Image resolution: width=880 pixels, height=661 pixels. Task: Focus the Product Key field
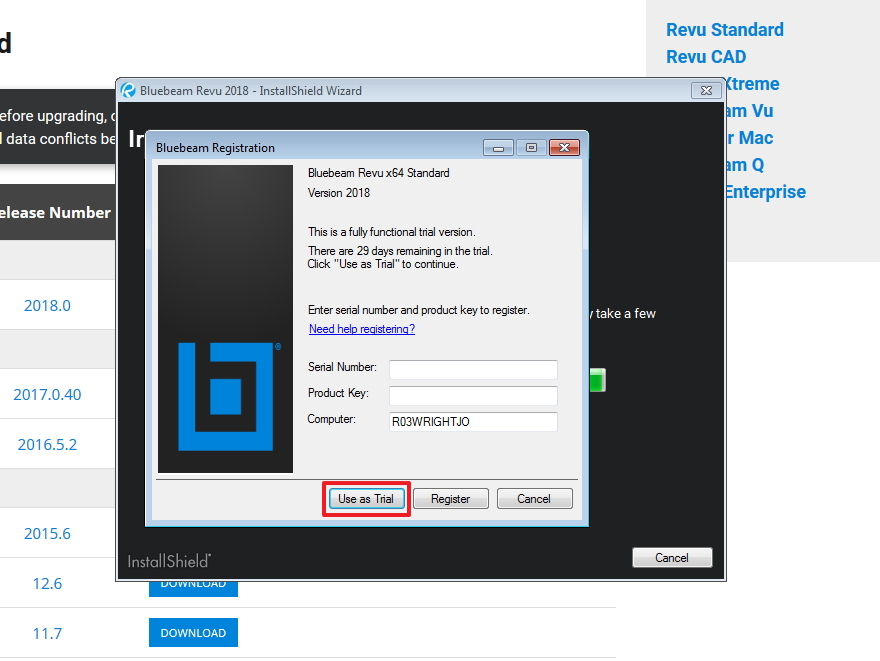[x=473, y=396]
